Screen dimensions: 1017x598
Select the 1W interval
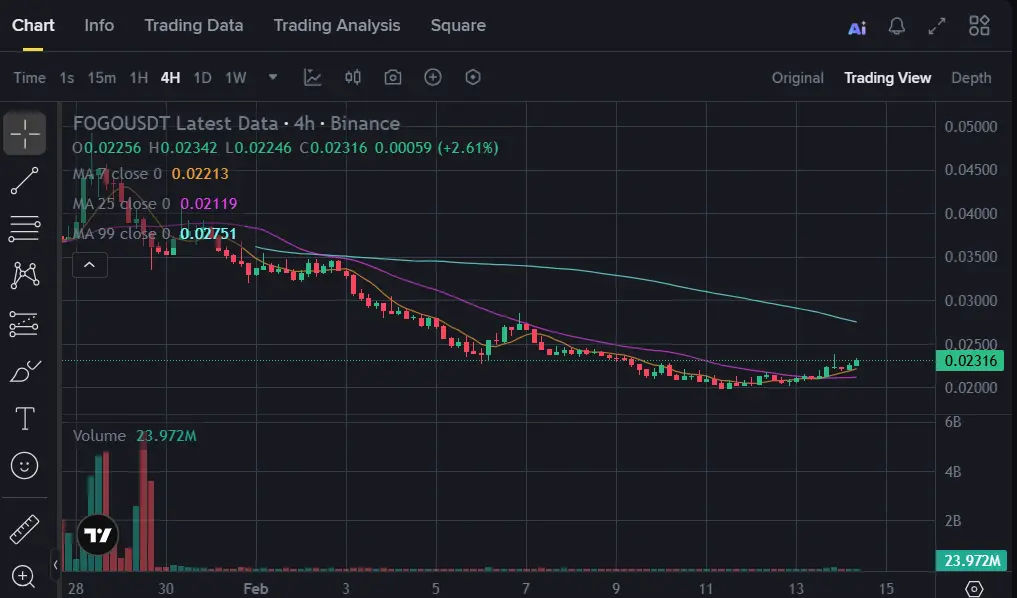point(235,78)
